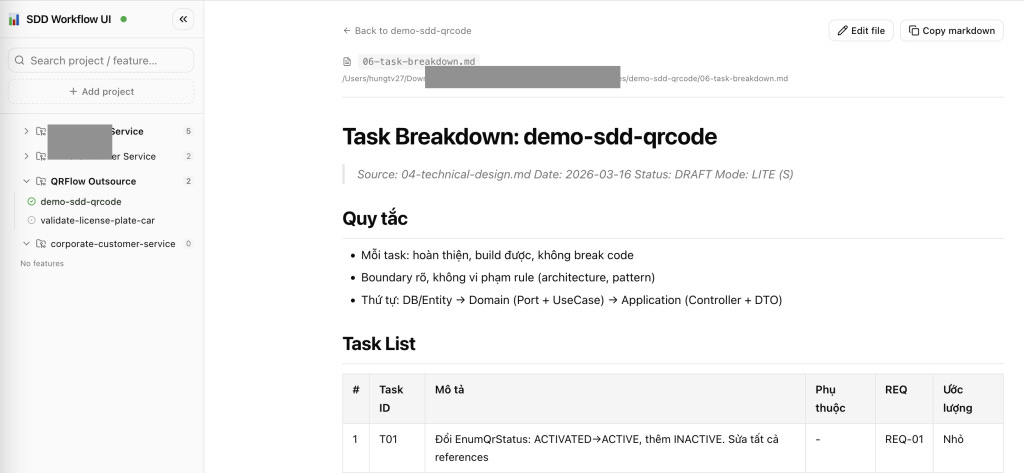Expand the first project ending in Service
Viewport: 1024px width, 473px height.
(26, 131)
